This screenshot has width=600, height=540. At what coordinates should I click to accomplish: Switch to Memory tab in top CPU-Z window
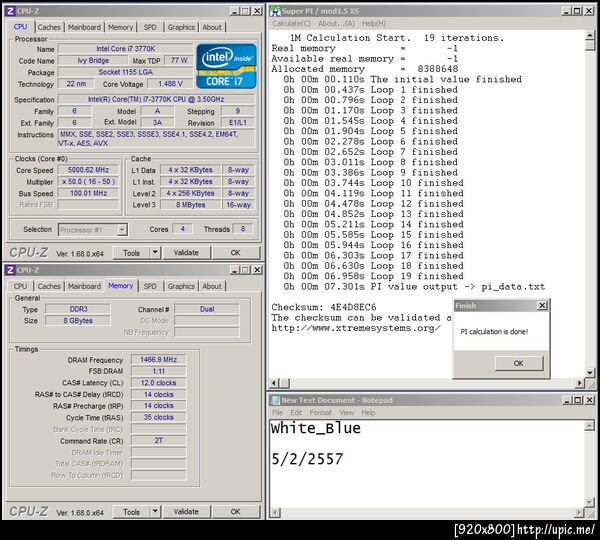120,27
